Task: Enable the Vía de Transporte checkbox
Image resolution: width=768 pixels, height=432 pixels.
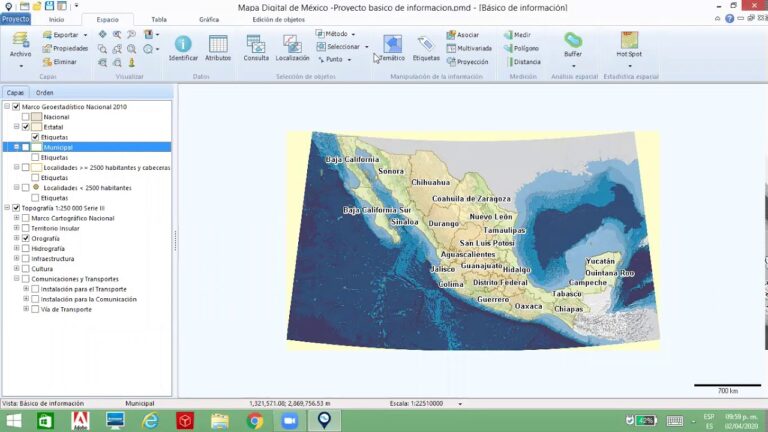Action: pyautogui.click(x=35, y=309)
